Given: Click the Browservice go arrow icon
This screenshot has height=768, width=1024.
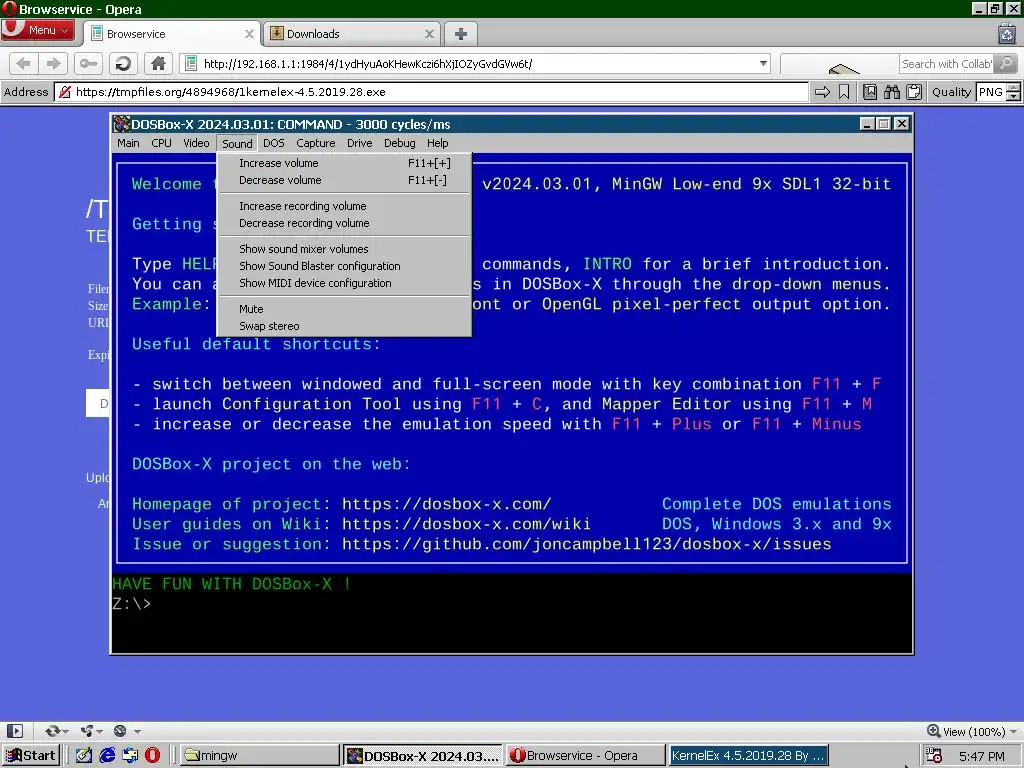Looking at the screenshot, I should (x=822, y=92).
